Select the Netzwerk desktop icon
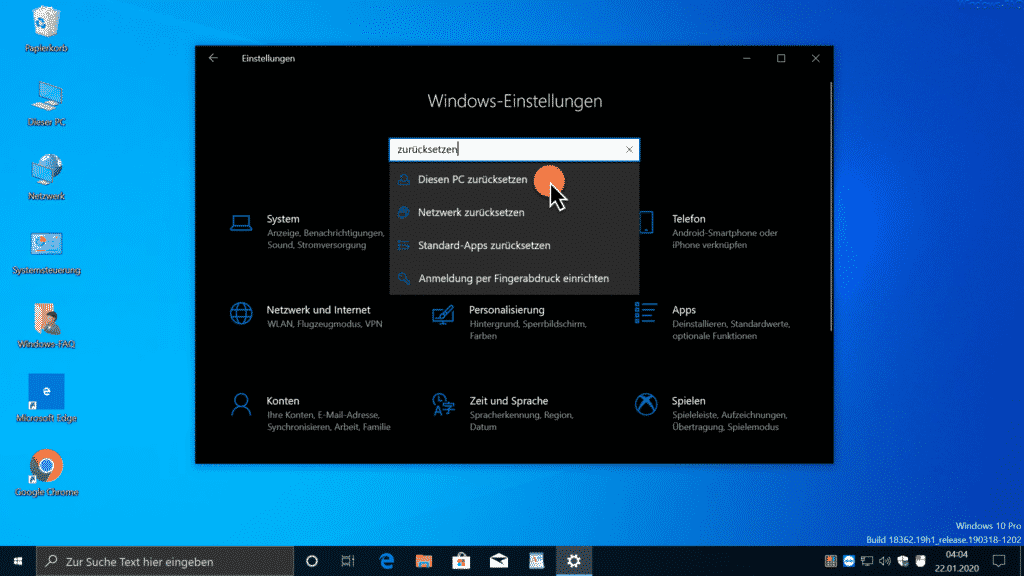This screenshot has height=576, width=1024. click(46, 178)
